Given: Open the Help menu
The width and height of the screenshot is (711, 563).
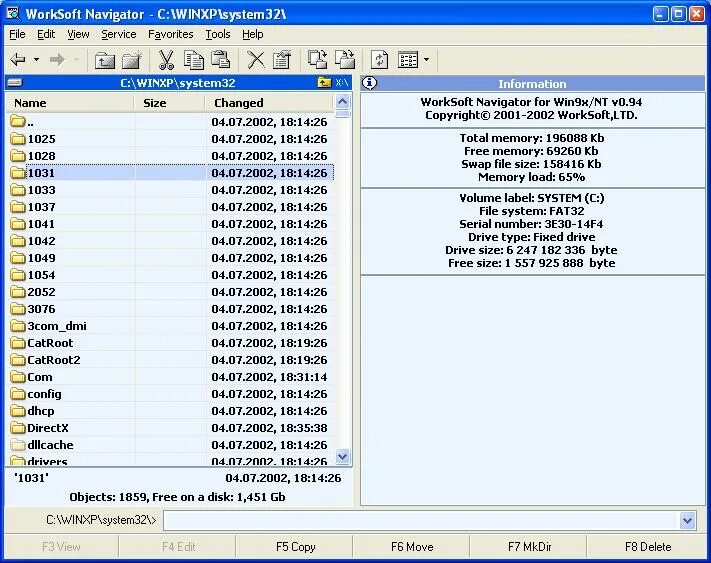Looking at the screenshot, I should (253, 34).
